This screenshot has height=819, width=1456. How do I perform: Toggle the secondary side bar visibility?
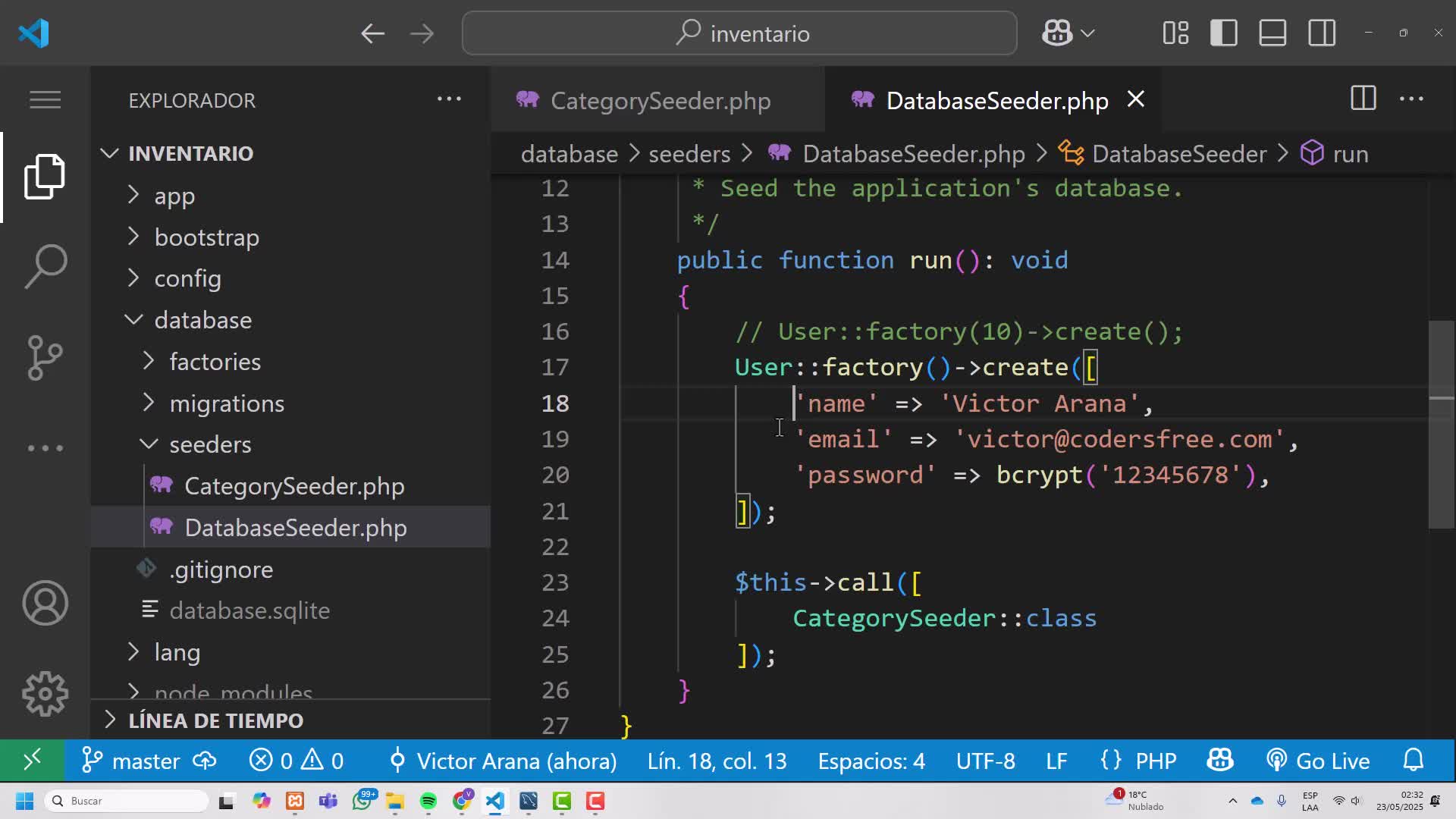coord(1322,33)
